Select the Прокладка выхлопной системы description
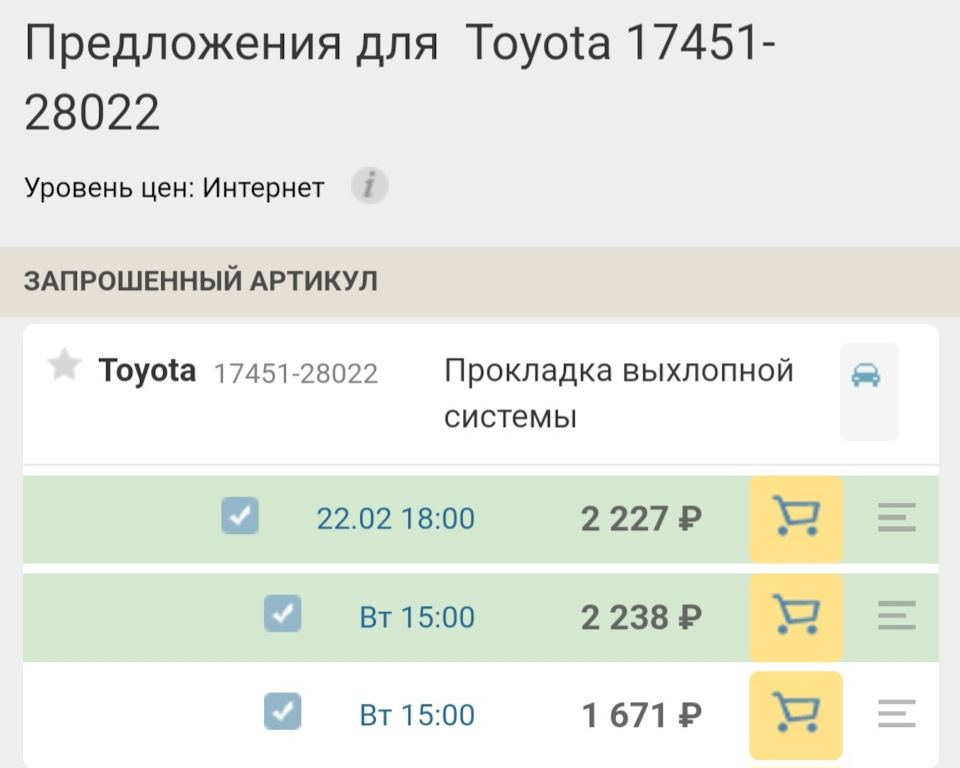This screenshot has width=960, height=768. [619, 393]
